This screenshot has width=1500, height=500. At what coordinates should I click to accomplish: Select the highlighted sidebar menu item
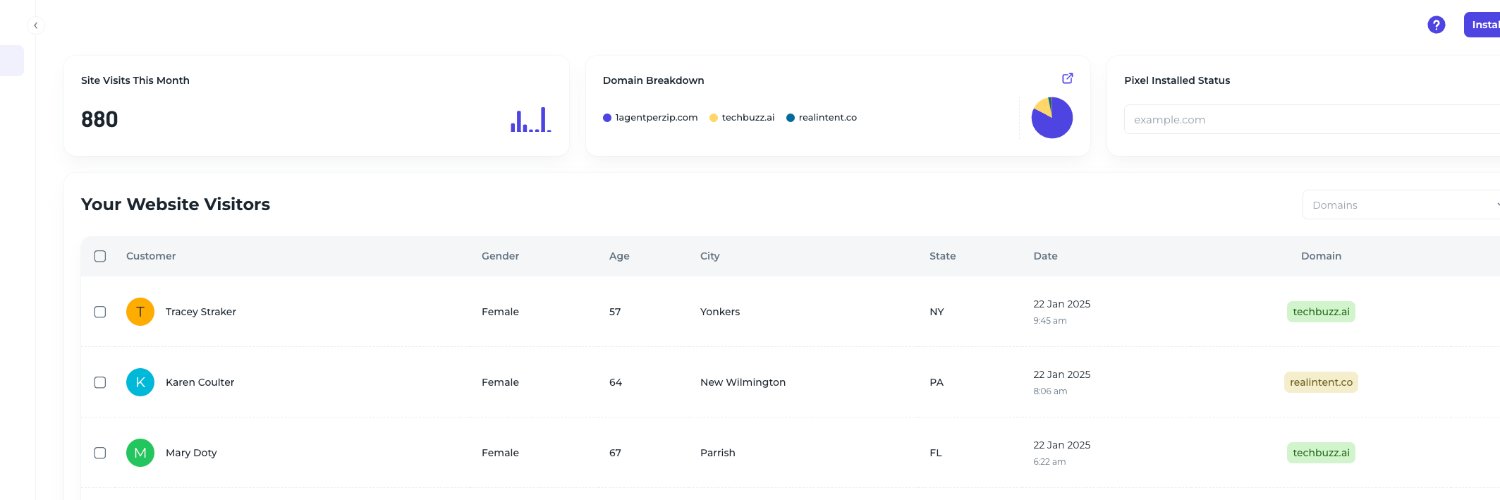(12, 60)
